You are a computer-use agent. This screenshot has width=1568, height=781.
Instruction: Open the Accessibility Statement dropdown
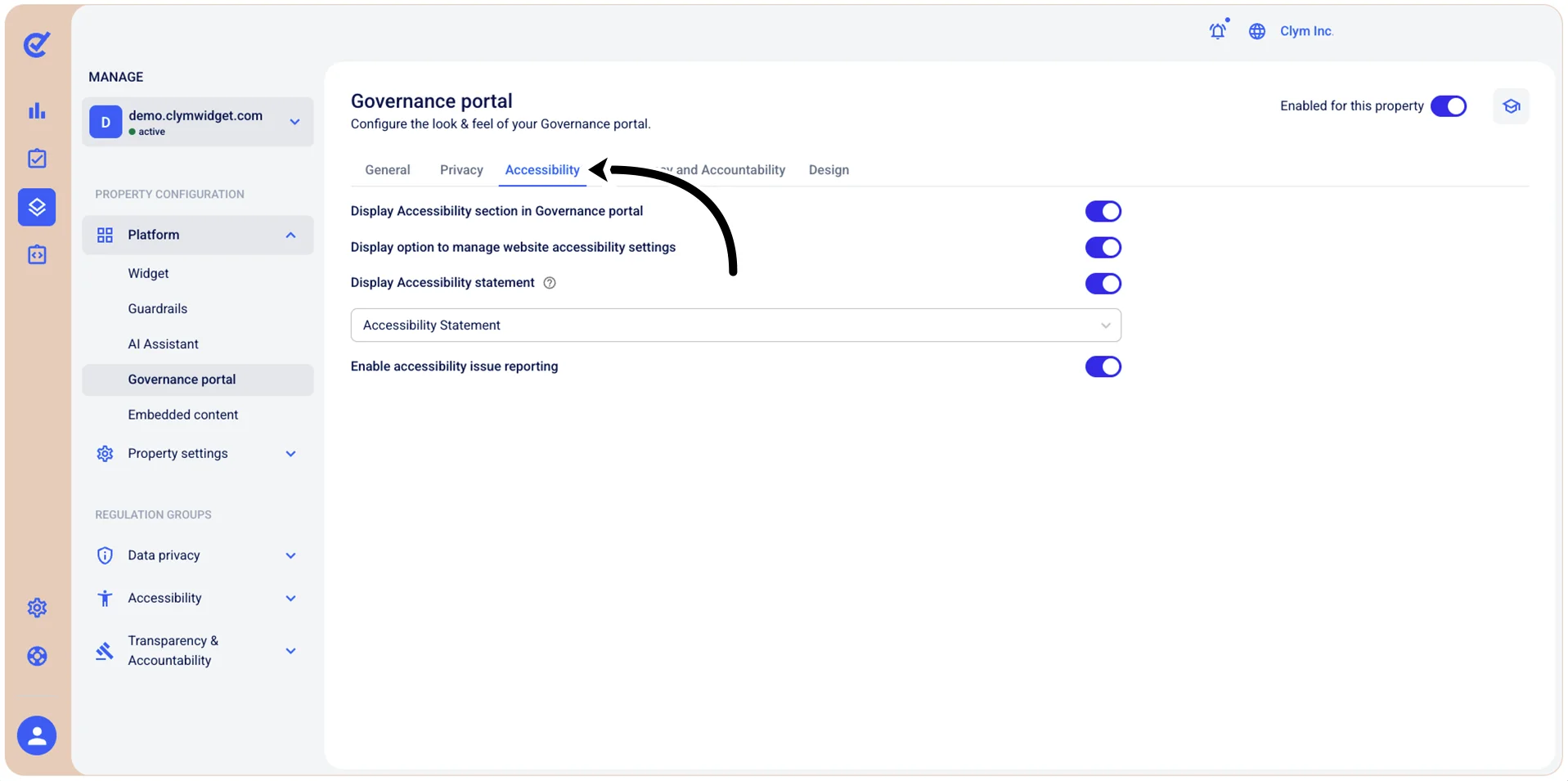735,325
